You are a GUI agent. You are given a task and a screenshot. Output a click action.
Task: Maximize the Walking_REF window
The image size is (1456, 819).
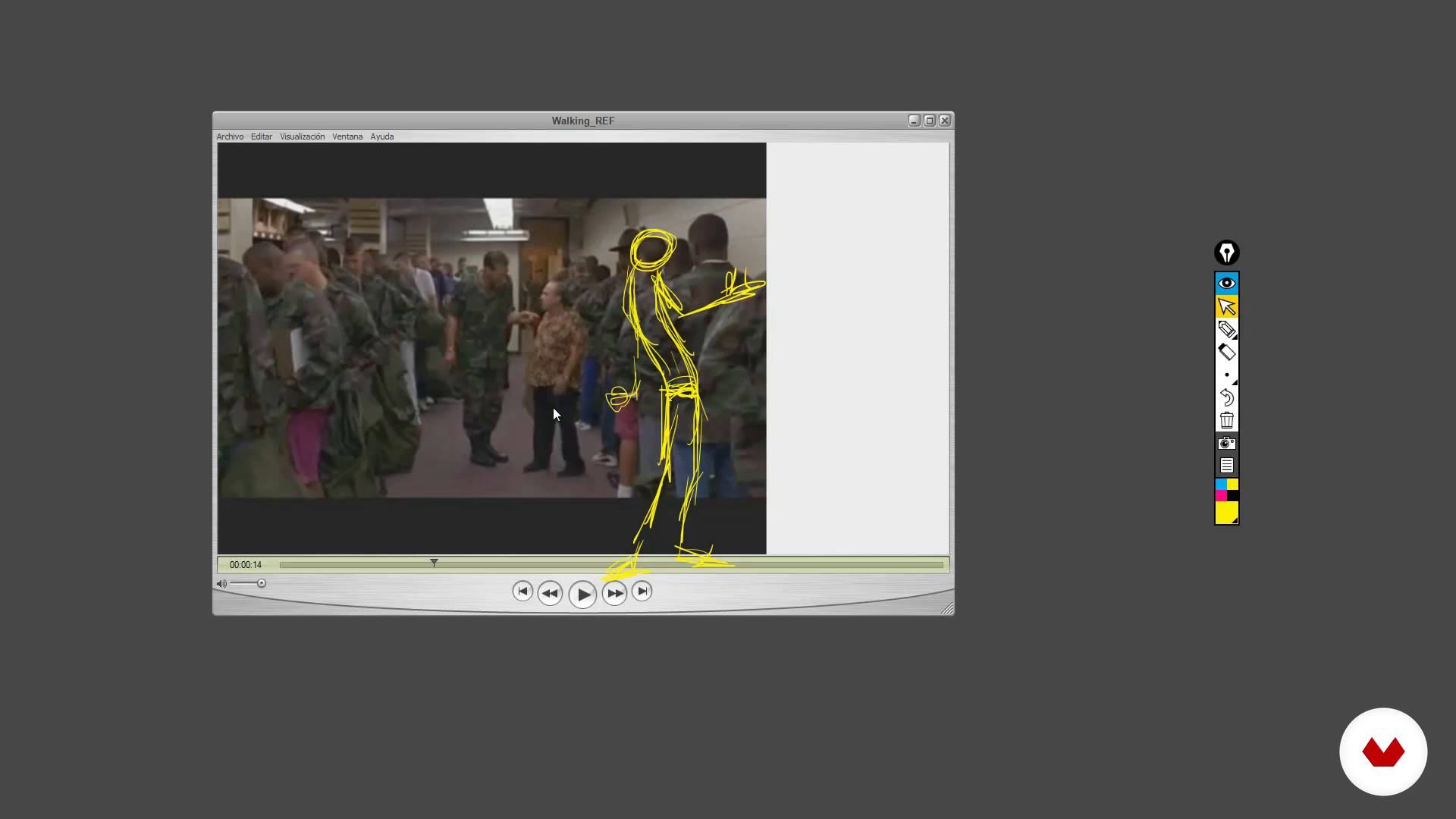(929, 121)
